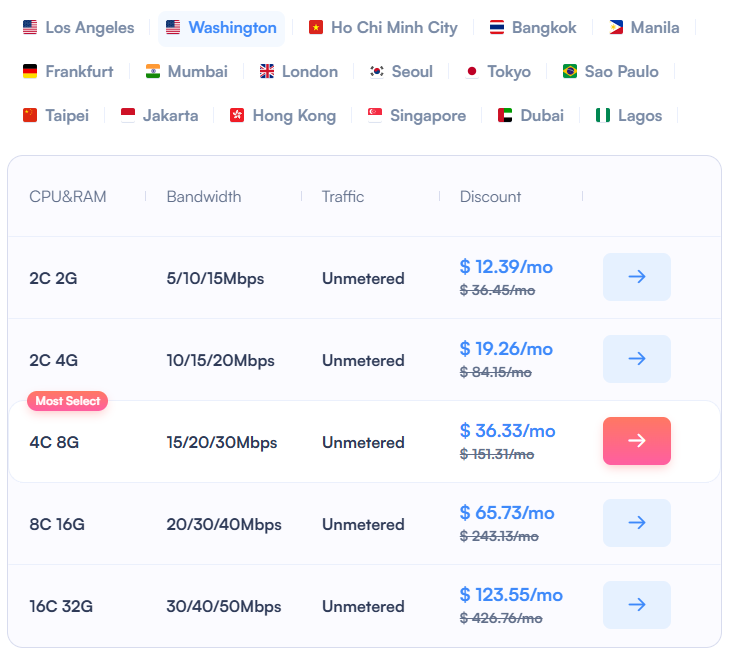Show Singapore location plans
This screenshot has width=731, height=652.
tap(417, 116)
